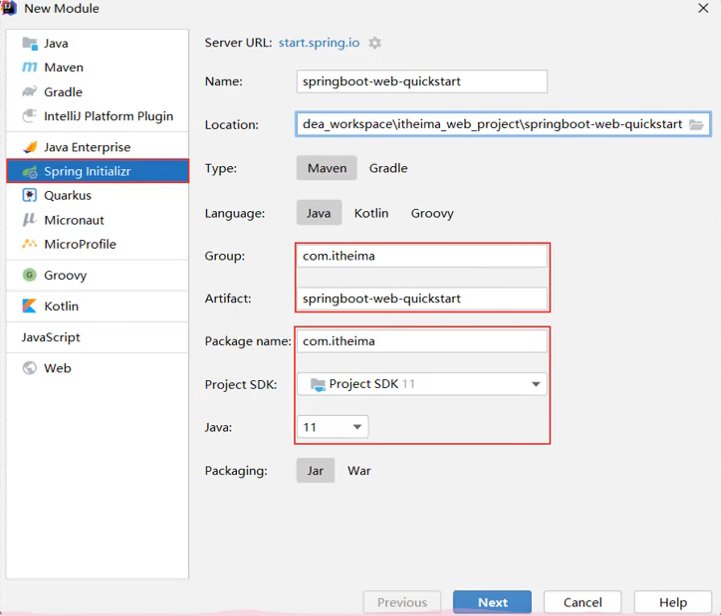Click the Gradle elephant icon
The width and height of the screenshot is (721, 616).
pyautogui.click(x=30, y=92)
